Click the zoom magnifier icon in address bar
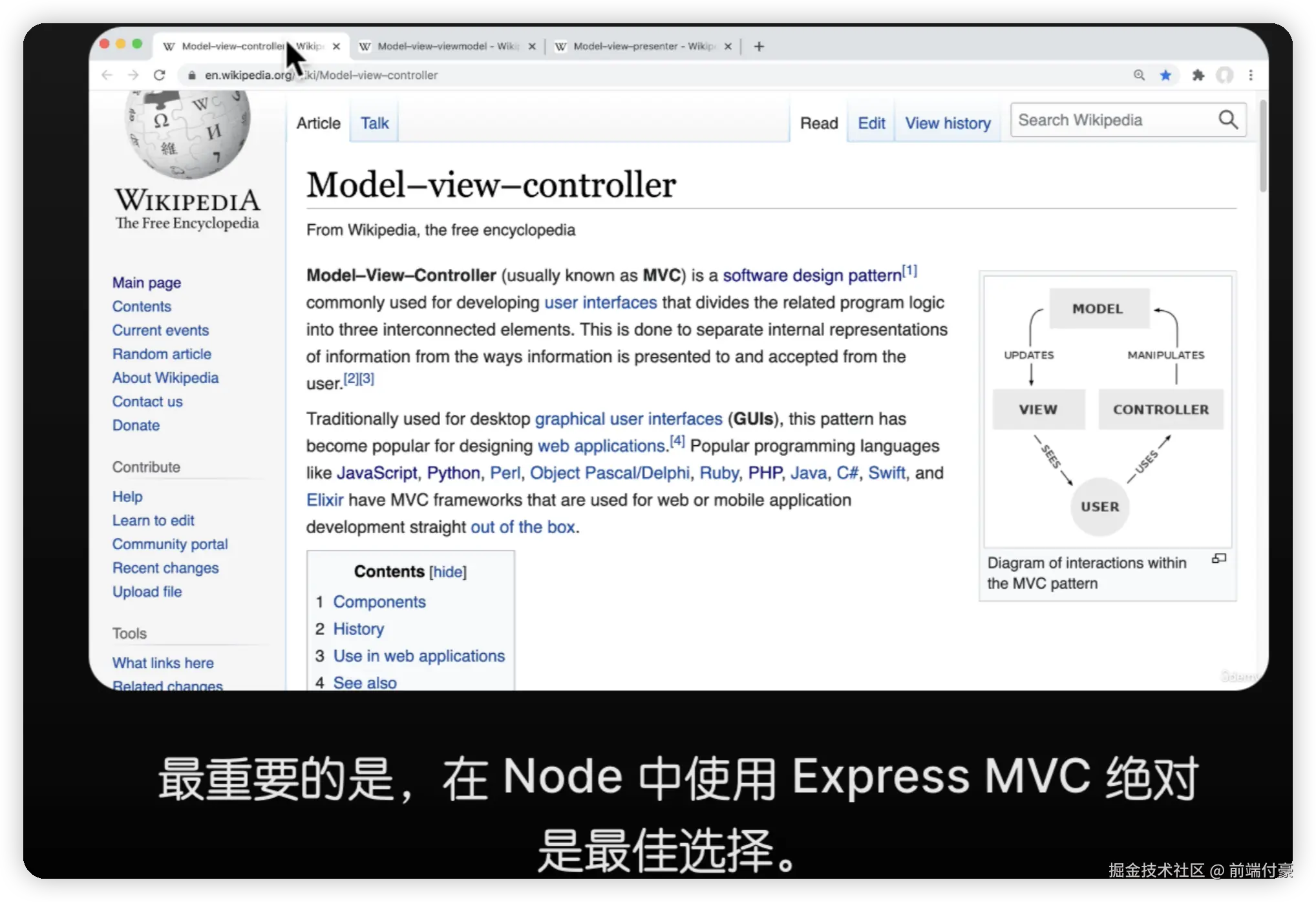The width and height of the screenshot is (1316, 902). point(1139,75)
